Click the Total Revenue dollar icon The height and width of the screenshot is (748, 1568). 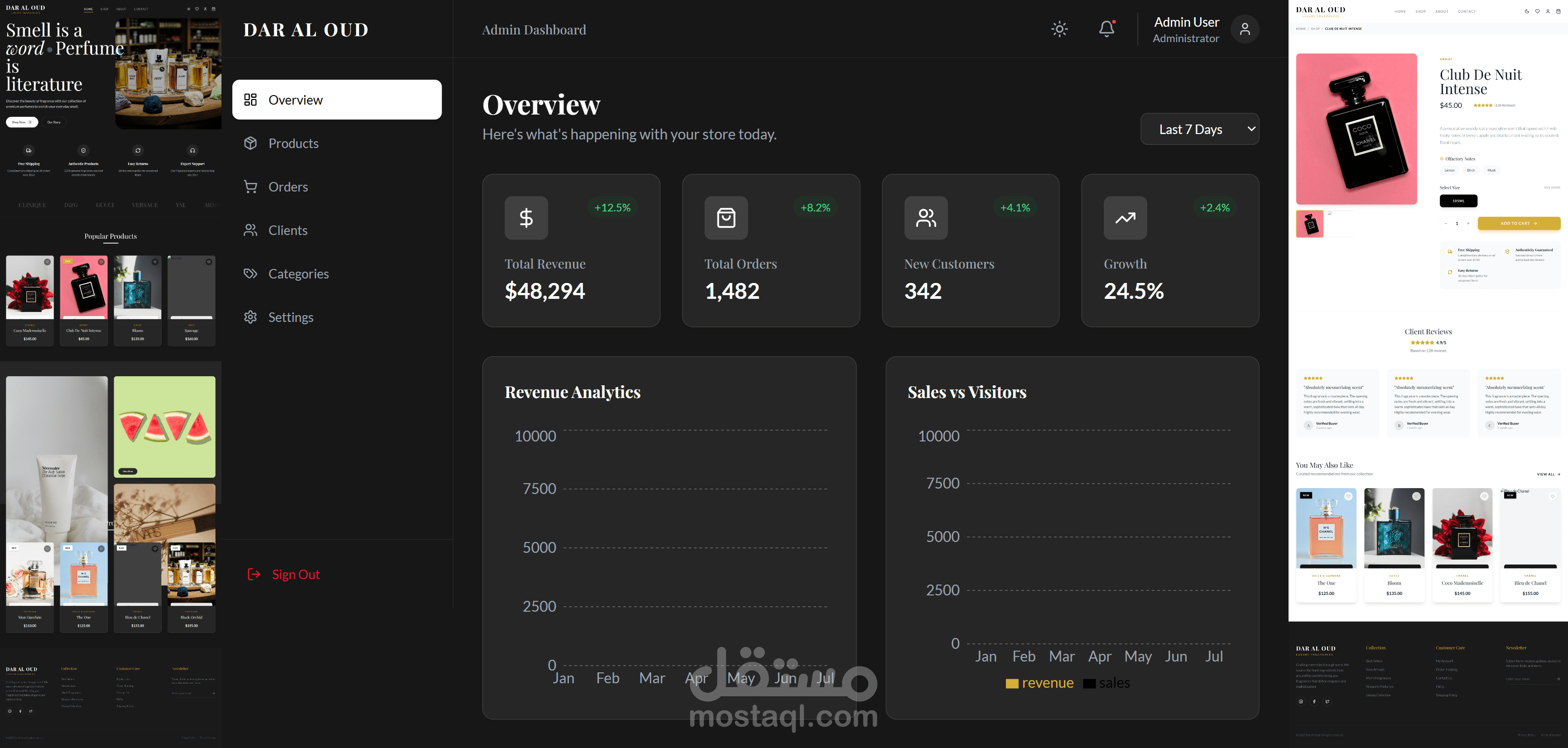(x=526, y=218)
